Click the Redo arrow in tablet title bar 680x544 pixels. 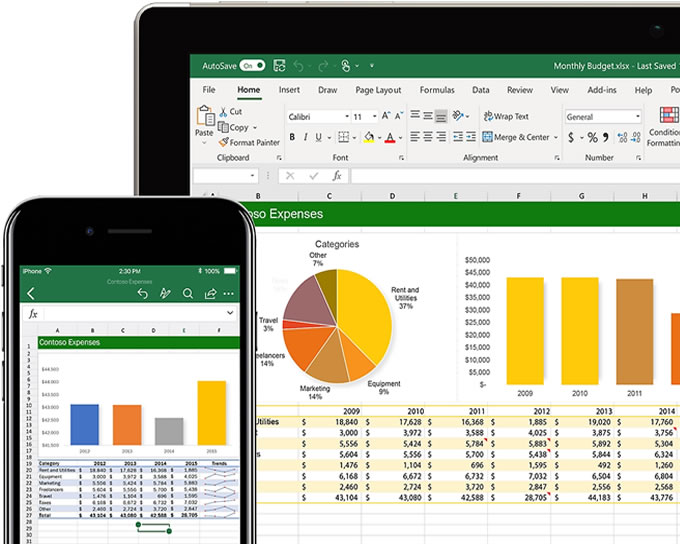[x=323, y=66]
